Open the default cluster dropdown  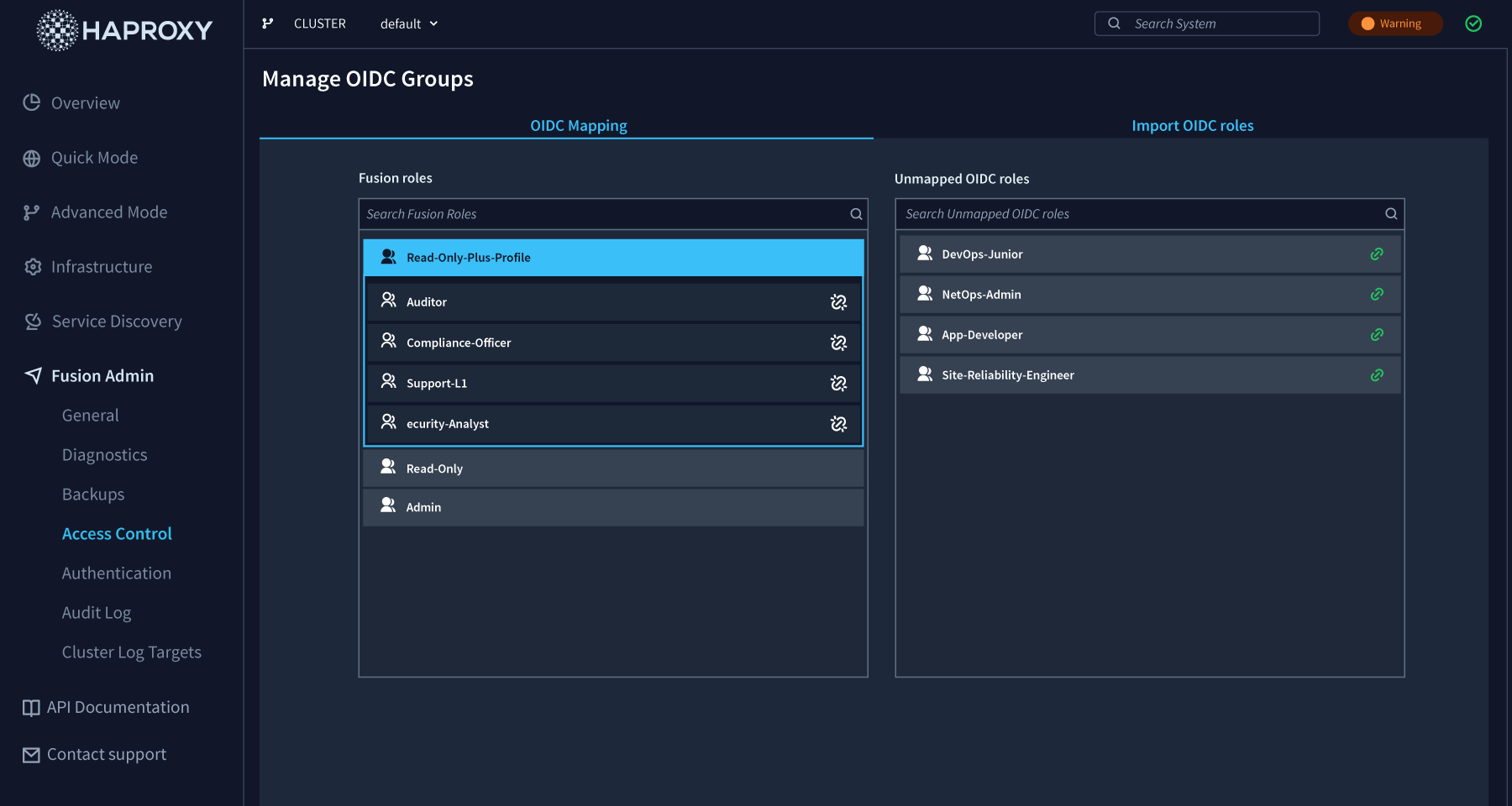point(409,24)
